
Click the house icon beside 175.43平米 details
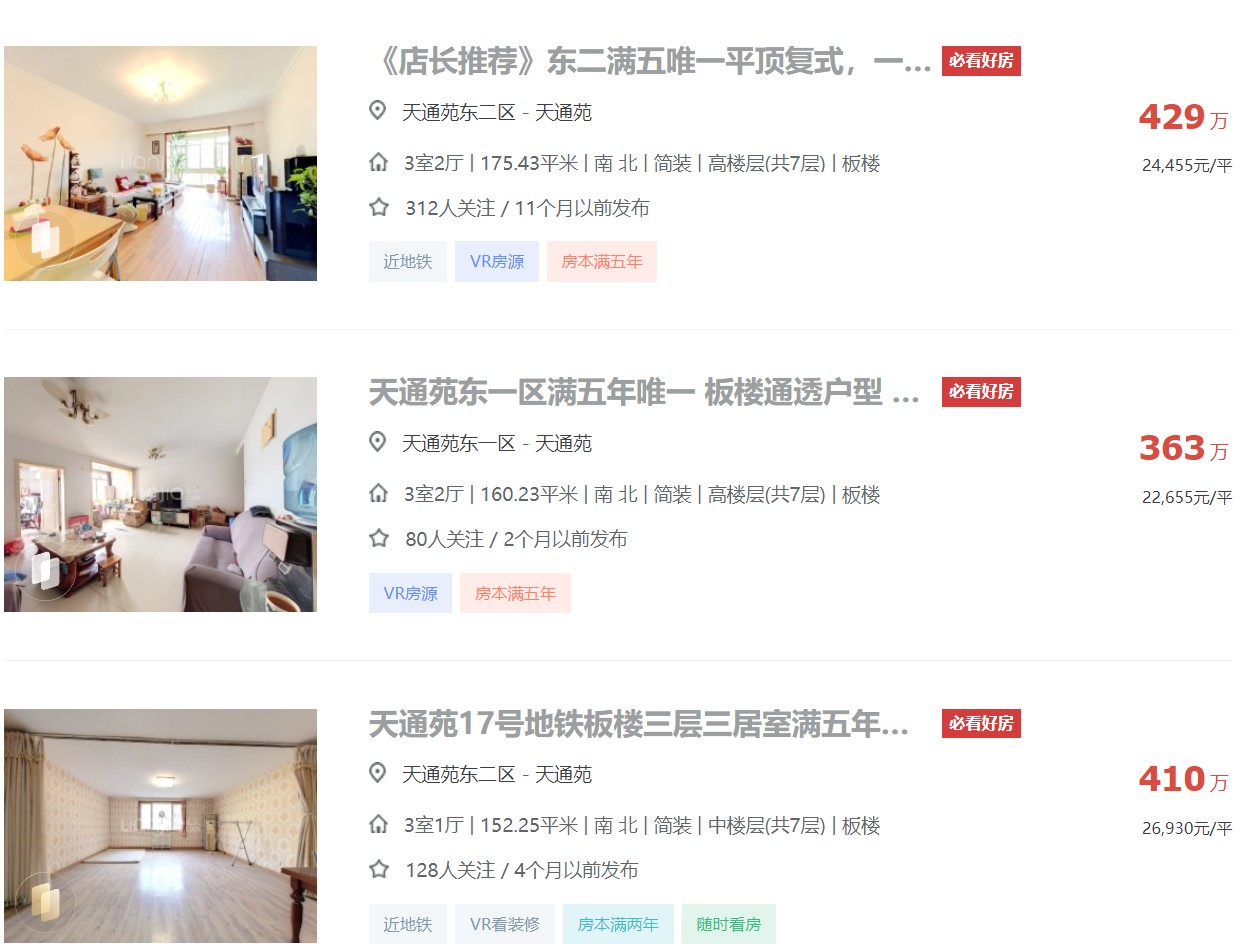[x=378, y=162]
